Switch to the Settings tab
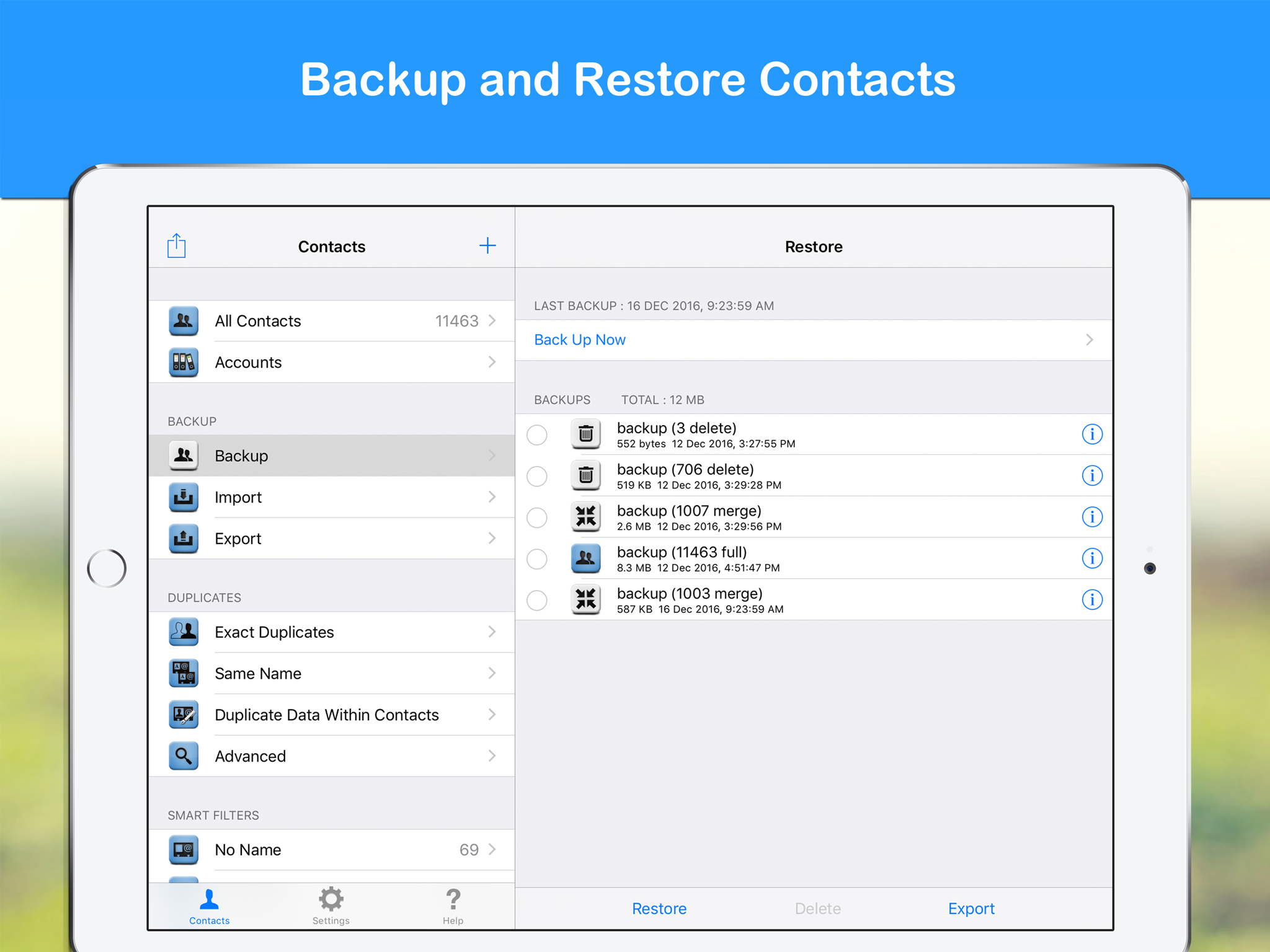 331,906
